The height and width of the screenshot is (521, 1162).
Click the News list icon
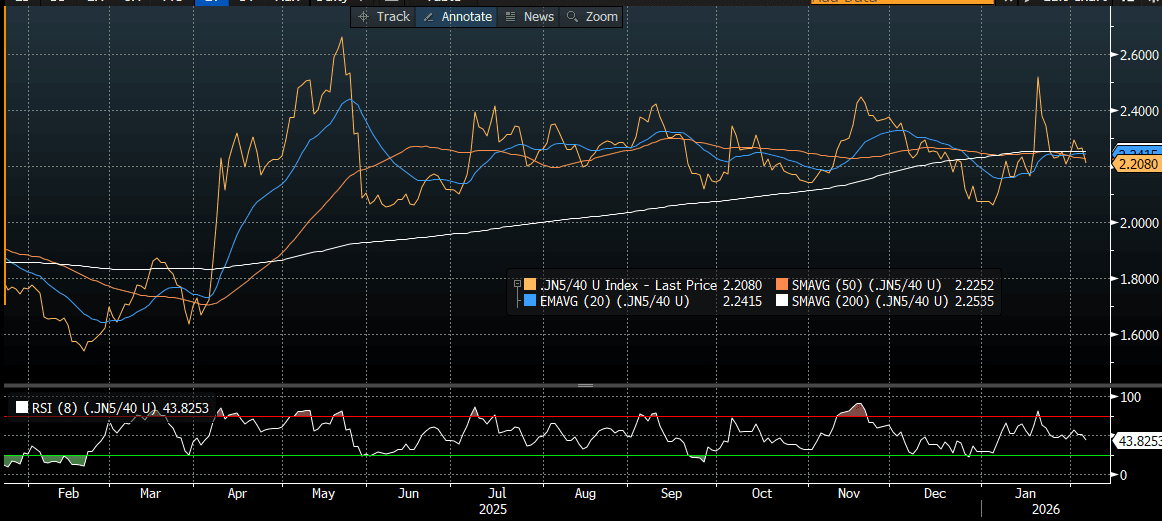(x=510, y=16)
